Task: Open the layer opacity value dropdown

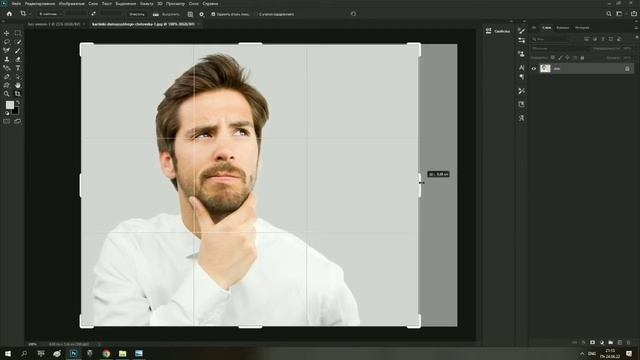Action: click(x=627, y=49)
